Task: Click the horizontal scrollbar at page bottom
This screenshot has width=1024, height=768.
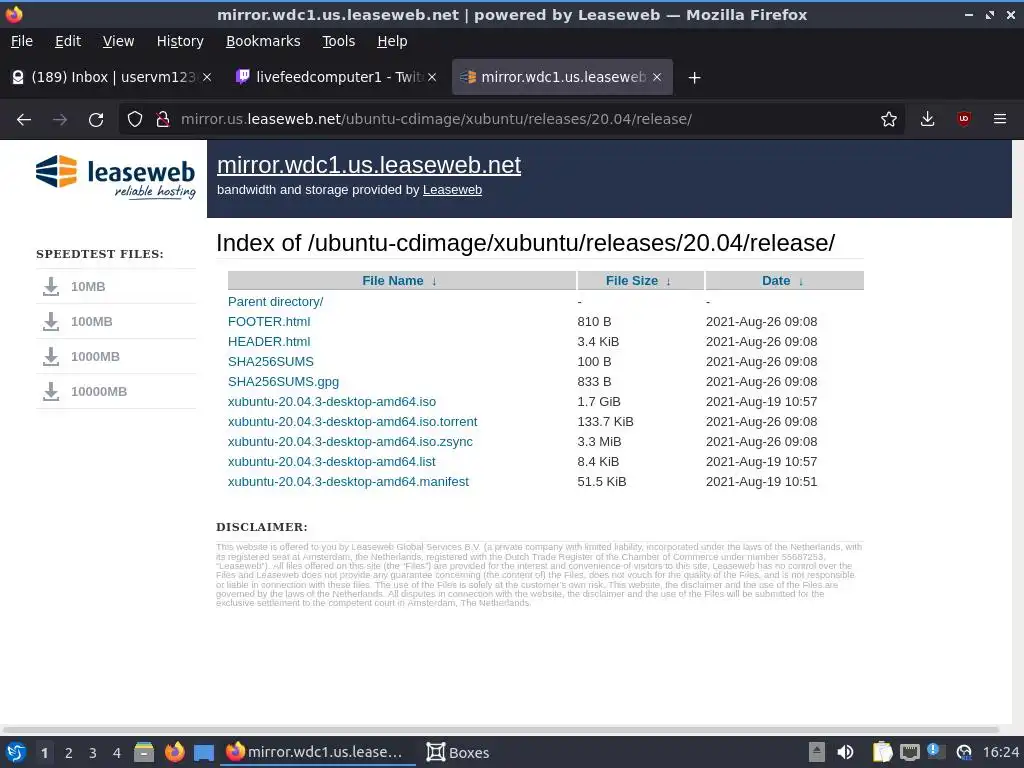Action: 500,729
